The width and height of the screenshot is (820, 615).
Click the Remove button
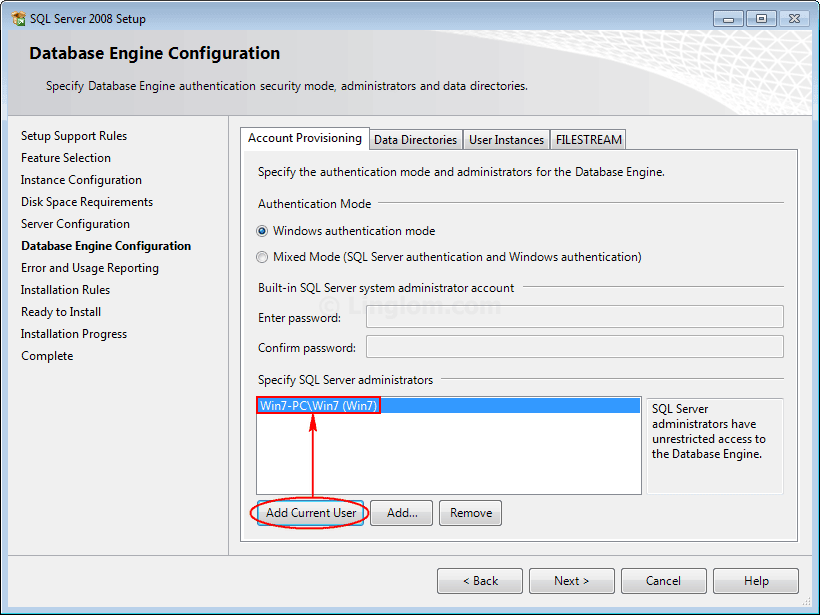(x=471, y=513)
